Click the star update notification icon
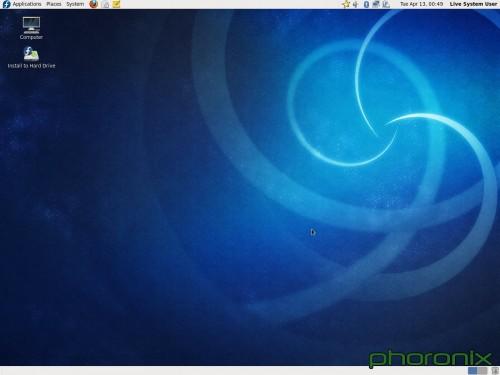 [346, 4]
